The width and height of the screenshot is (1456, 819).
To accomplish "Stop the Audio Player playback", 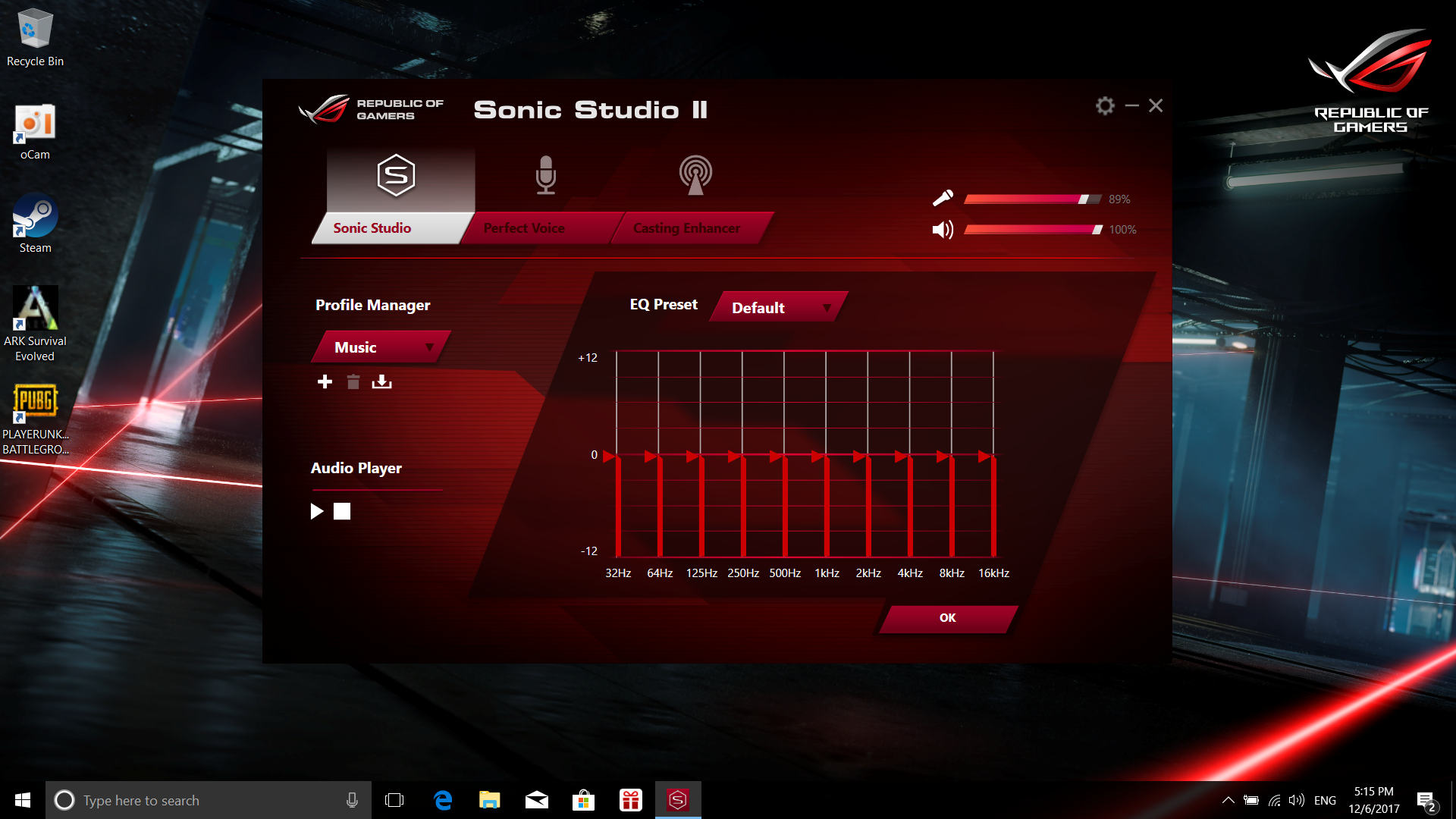I will coord(342,511).
